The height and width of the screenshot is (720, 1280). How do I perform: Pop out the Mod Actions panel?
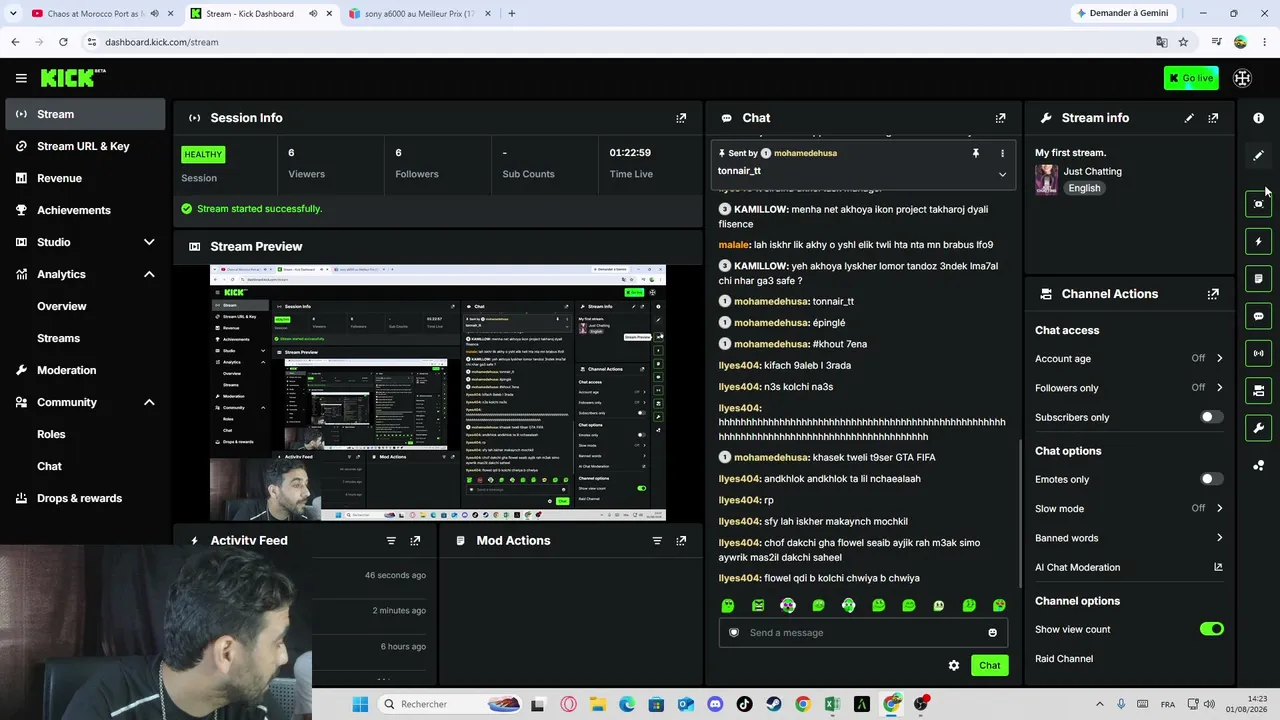pyautogui.click(x=681, y=541)
